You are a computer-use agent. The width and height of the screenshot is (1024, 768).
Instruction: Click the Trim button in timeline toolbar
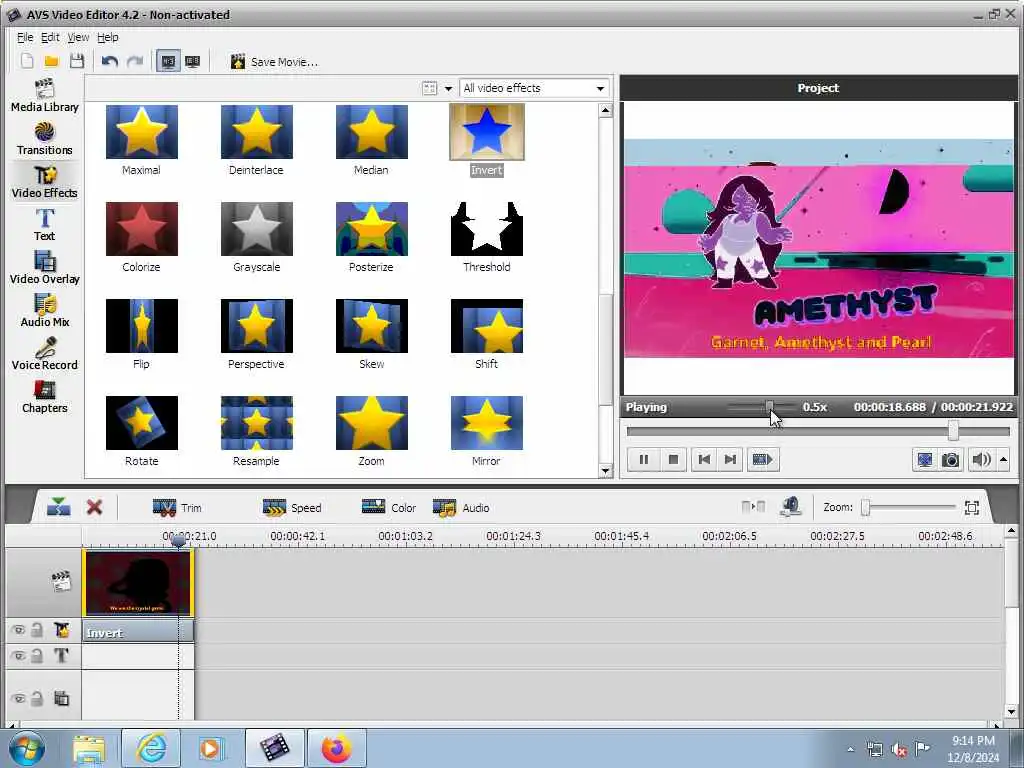pyautogui.click(x=177, y=507)
